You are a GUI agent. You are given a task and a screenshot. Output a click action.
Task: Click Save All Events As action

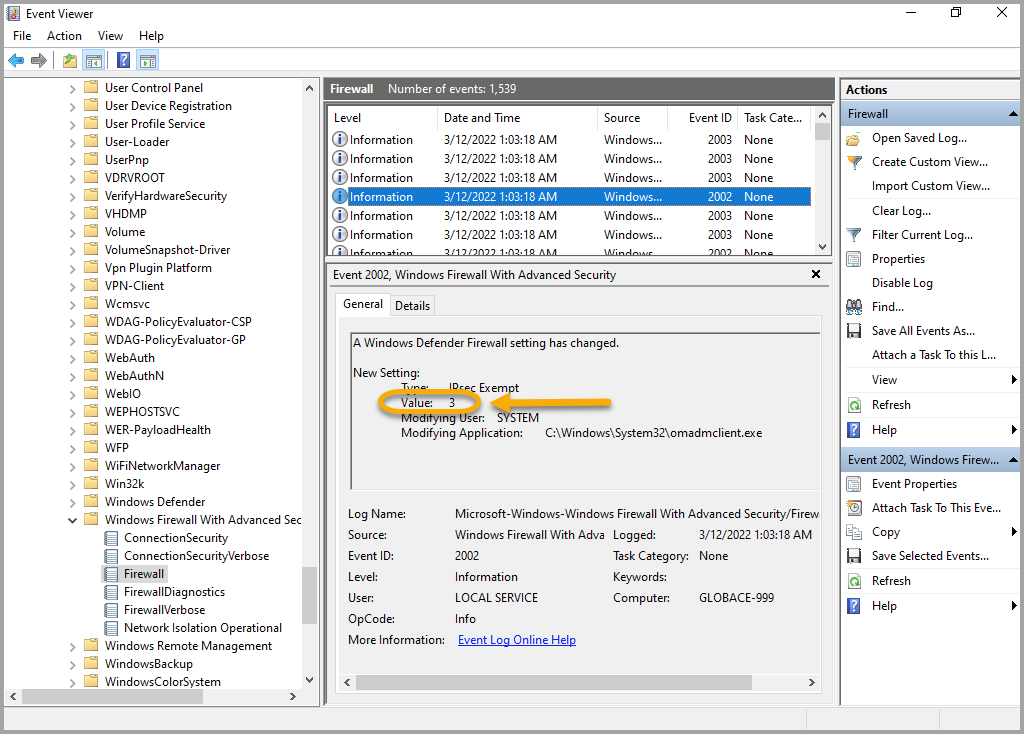point(922,331)
